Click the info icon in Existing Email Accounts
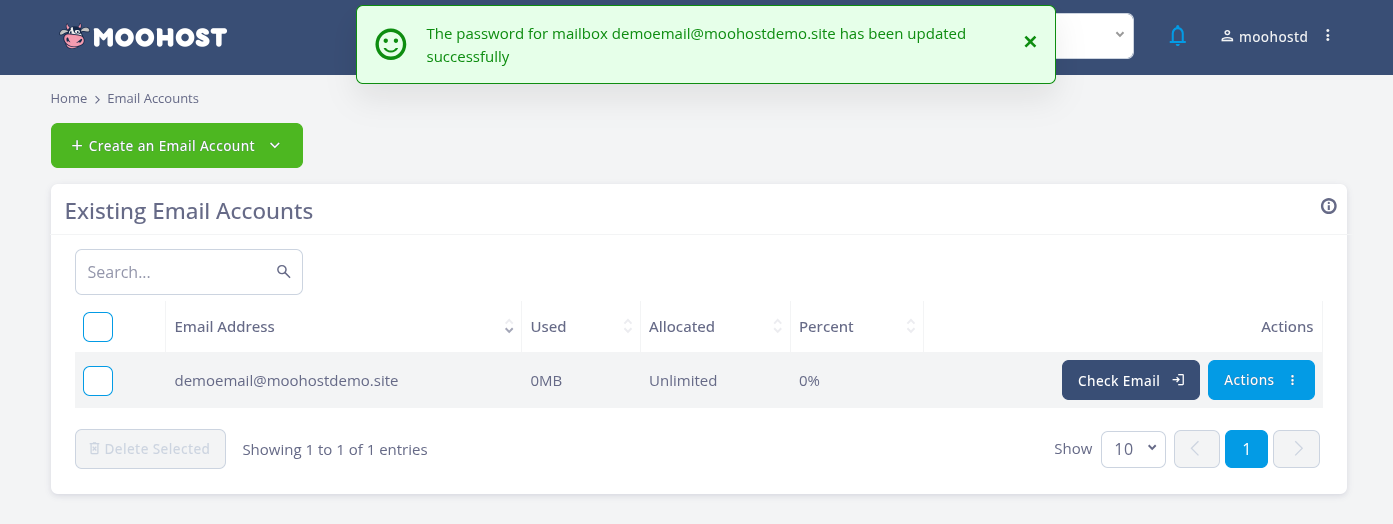Screen dimensions: 1393x524 click(1329, 206)
